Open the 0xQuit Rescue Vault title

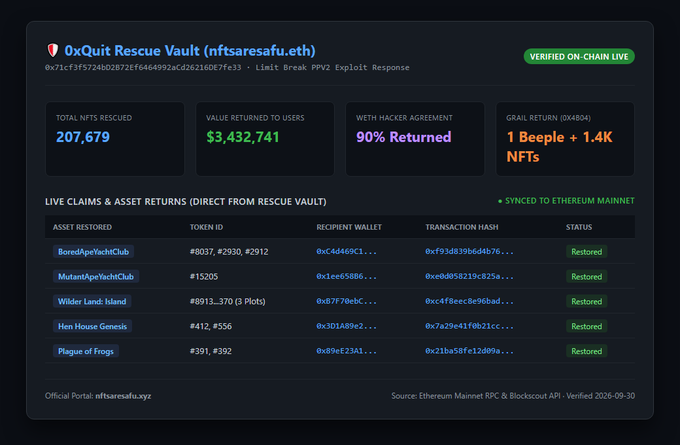(x=190, y=51)
